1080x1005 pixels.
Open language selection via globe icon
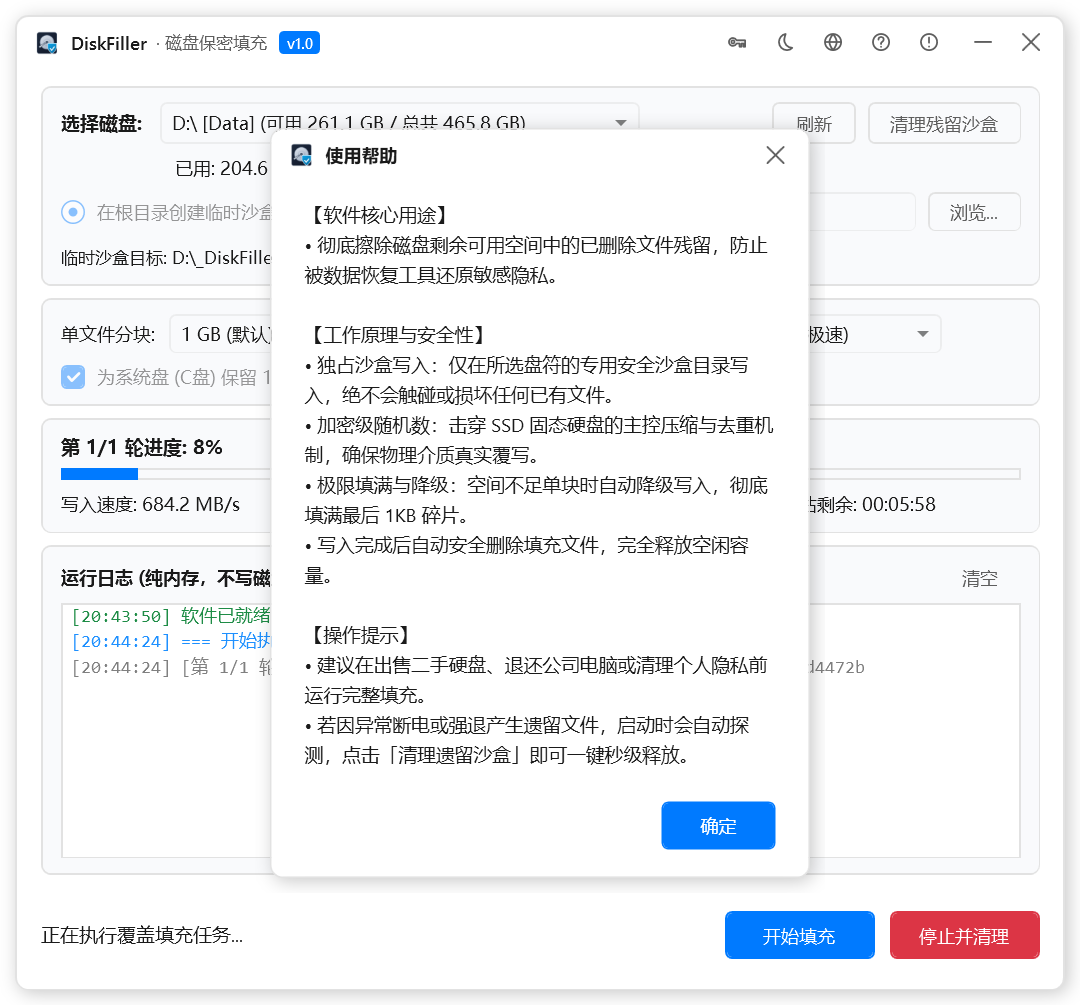tap(833, 43)
